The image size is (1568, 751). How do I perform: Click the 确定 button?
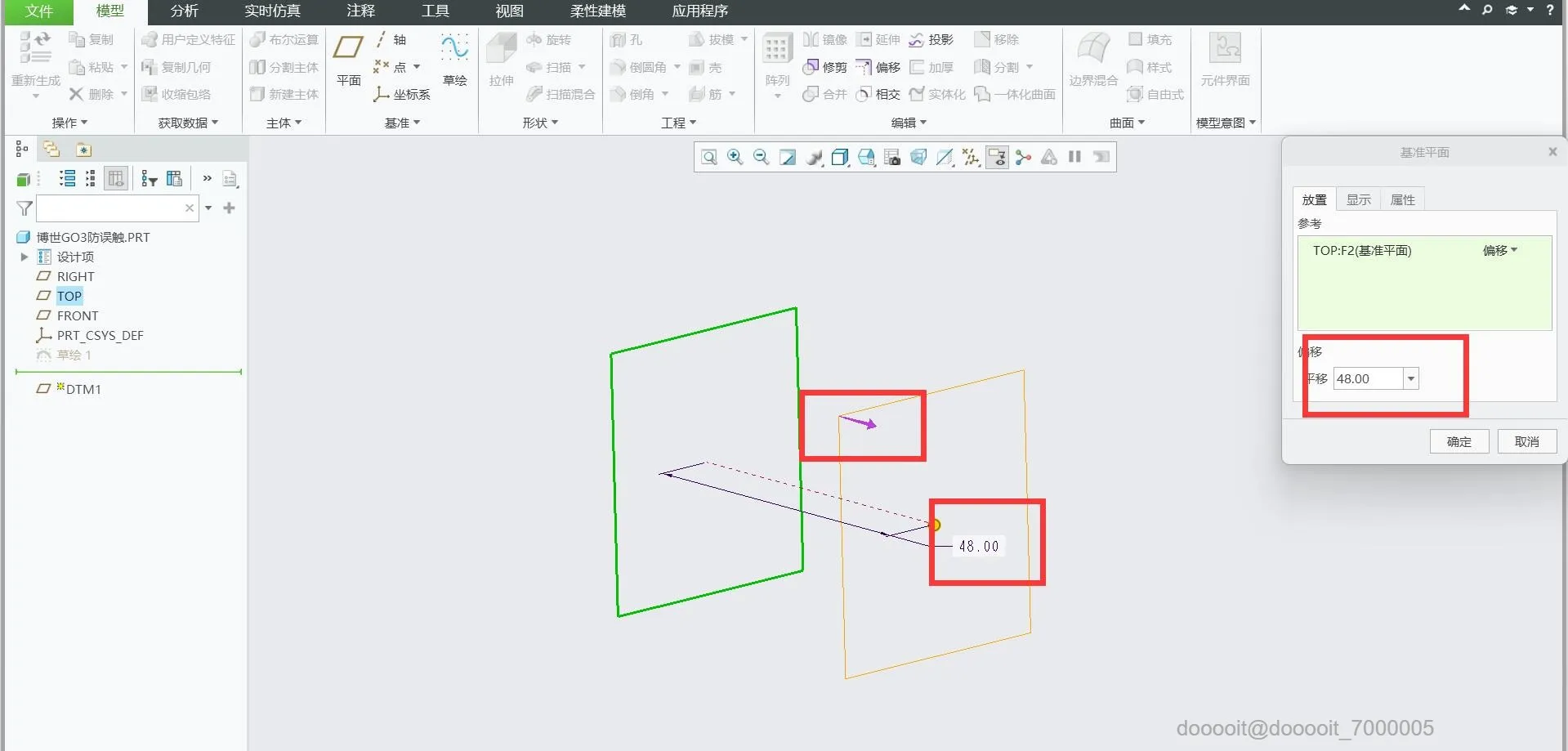pos(1459,441)
